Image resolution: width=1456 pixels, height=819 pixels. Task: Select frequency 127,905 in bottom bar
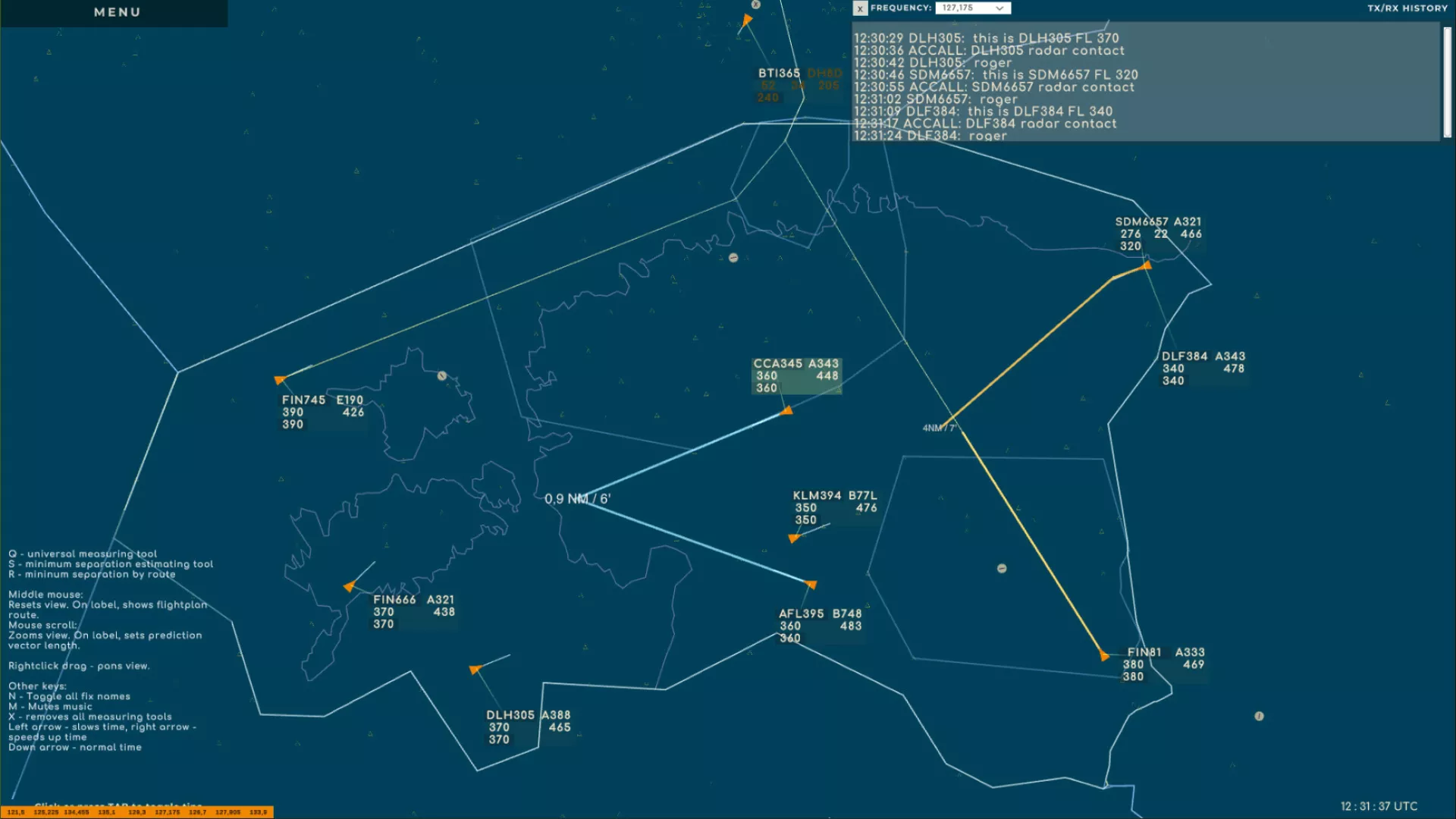coord(227,812)
